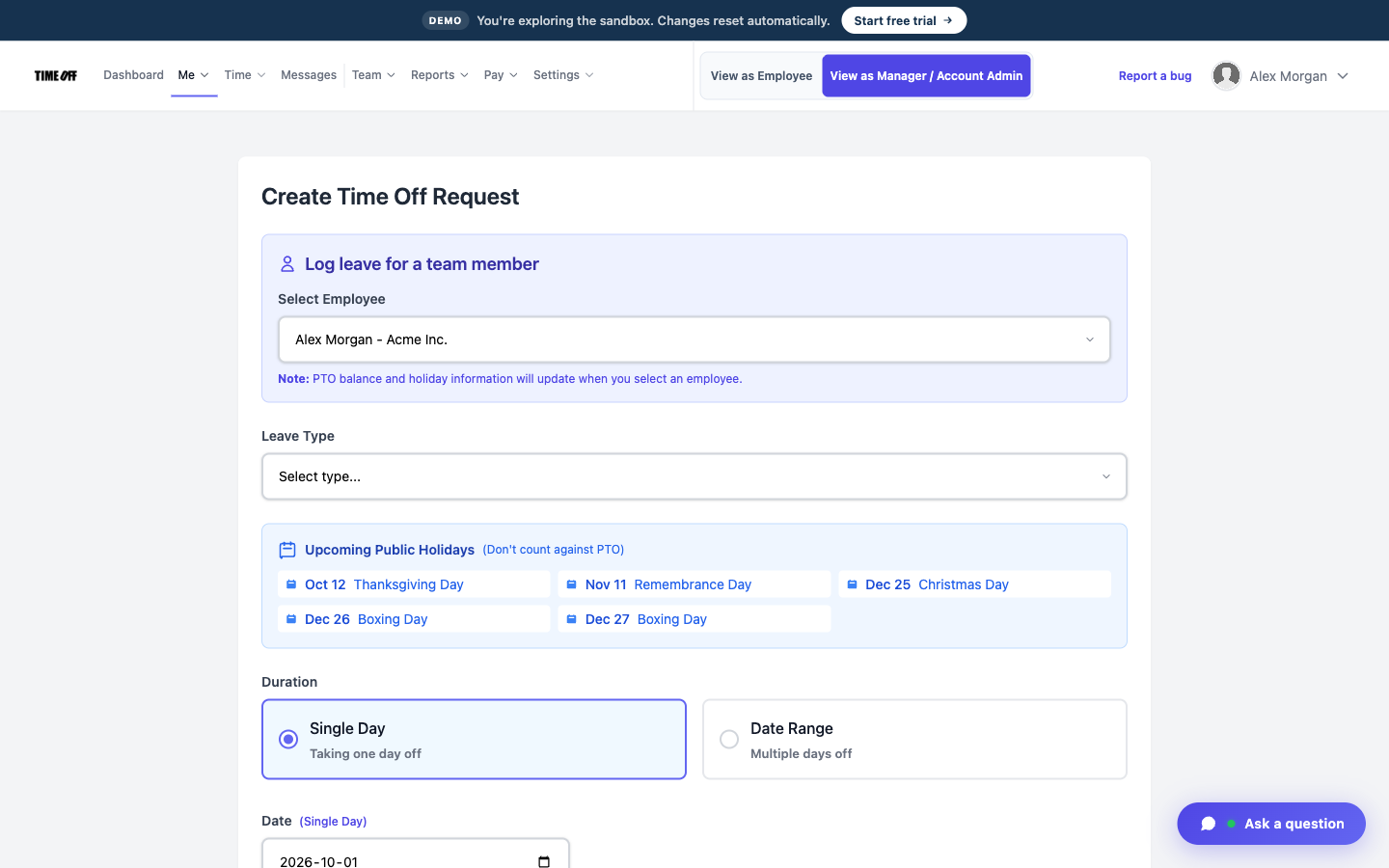Image resolution: width=1389 pixels, height=868 pixels.
Task: Open the Ask a question chat button
Action: click(x=1271, y=824)
